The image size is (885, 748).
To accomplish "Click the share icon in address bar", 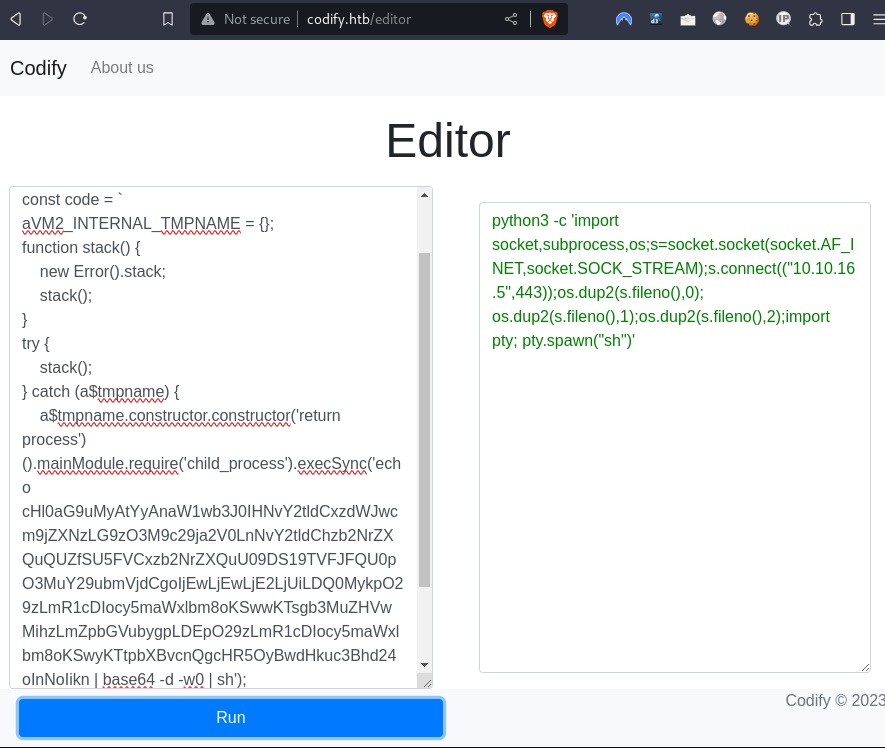I will click(x=511, y=19).
